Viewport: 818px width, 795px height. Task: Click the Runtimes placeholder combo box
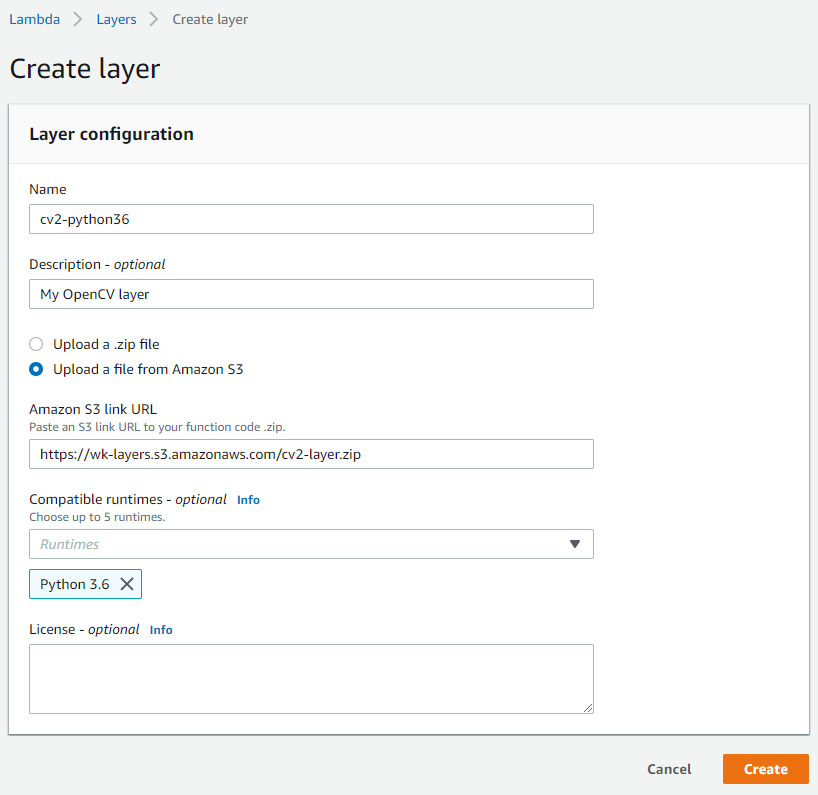pos(311,544)
